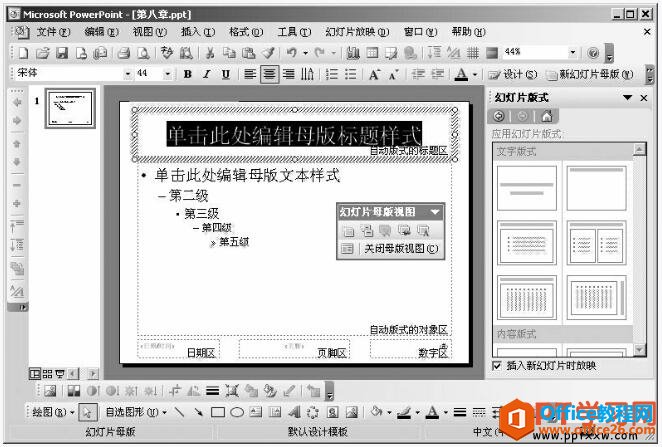Select slide master thumbnail 1
Screen dimensions: 662x447
coord(70,108)
